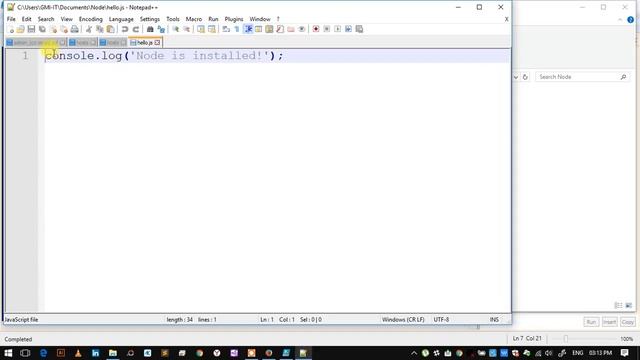Toggle Show All Characters paragraph icon

(x=237, y=29)
